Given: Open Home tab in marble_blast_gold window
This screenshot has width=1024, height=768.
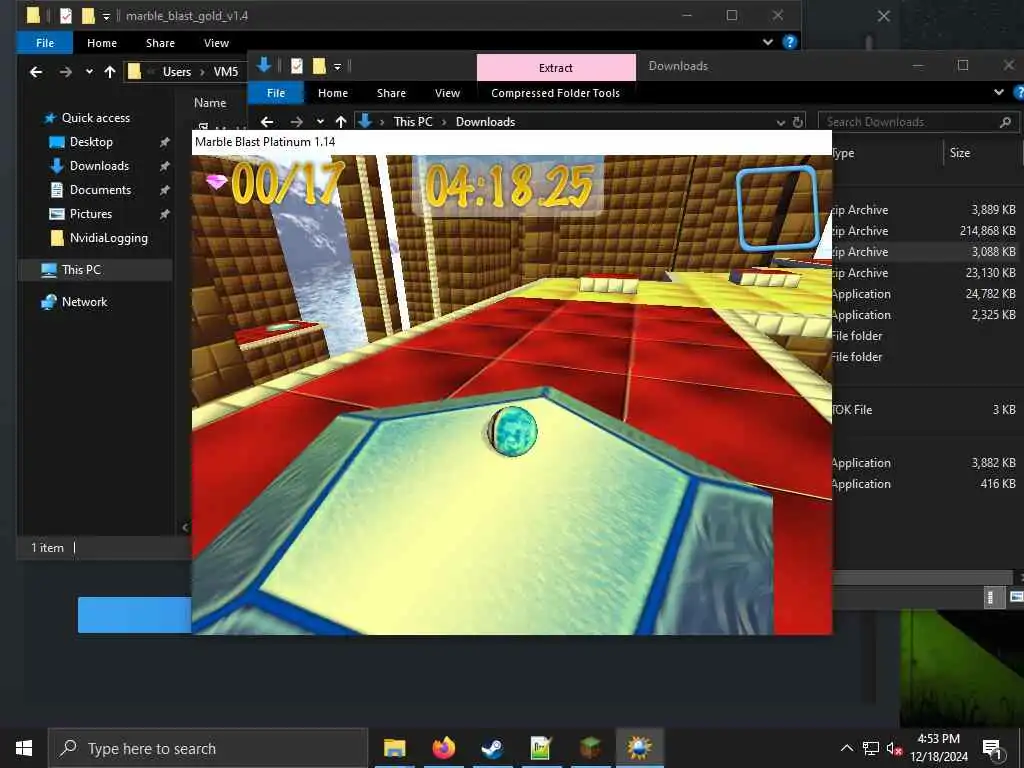Looking at the screenshot, I should (x=102, y=42).
